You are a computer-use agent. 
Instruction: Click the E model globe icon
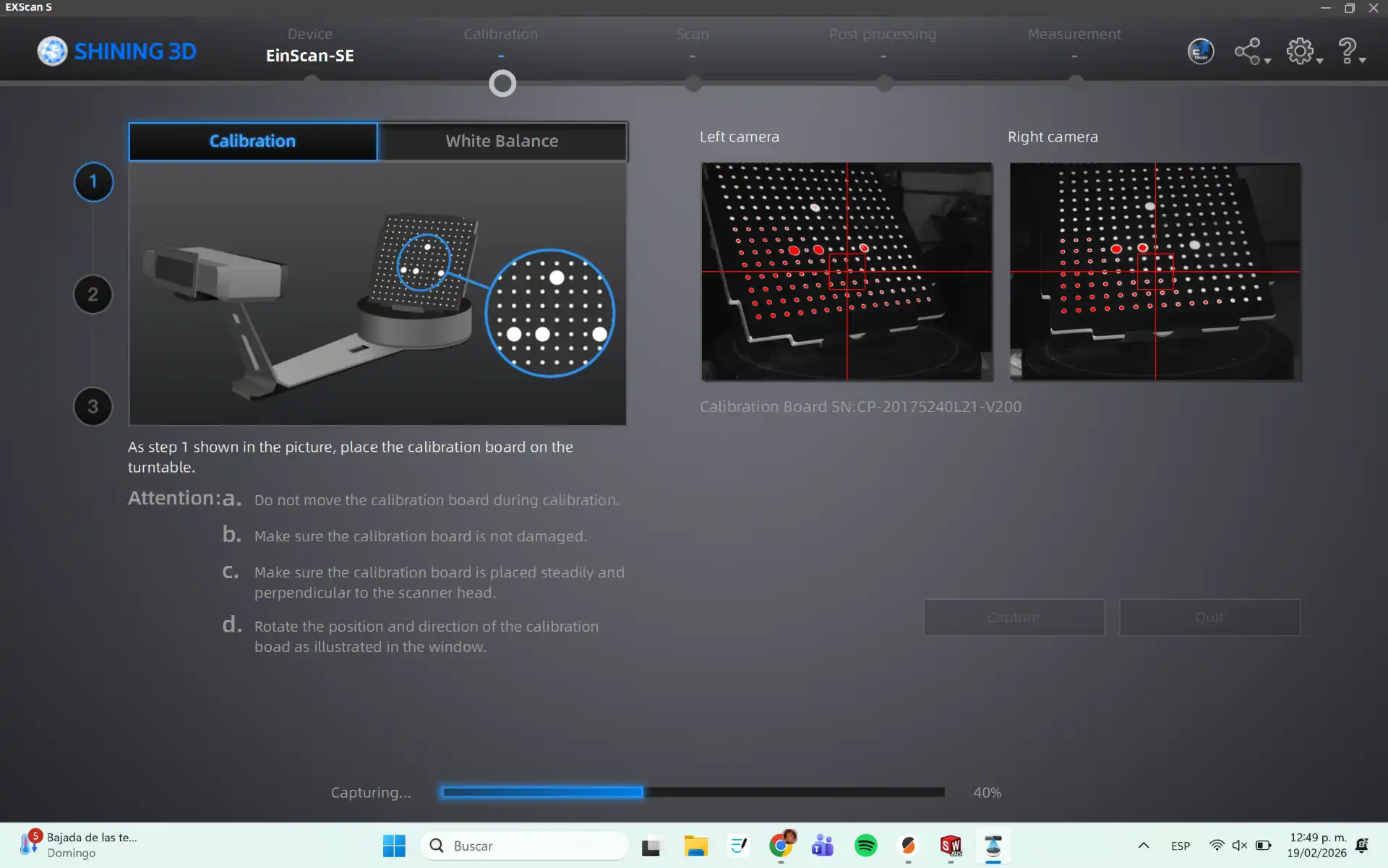coord(1200,51)
